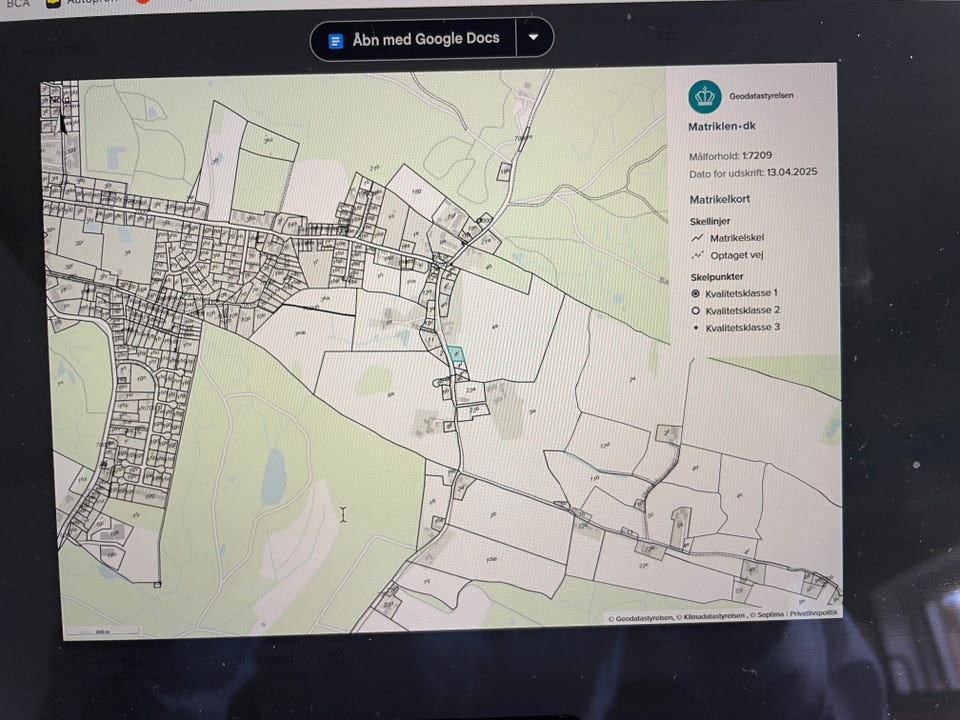Click the map scale bar

(x=103, y=631)
